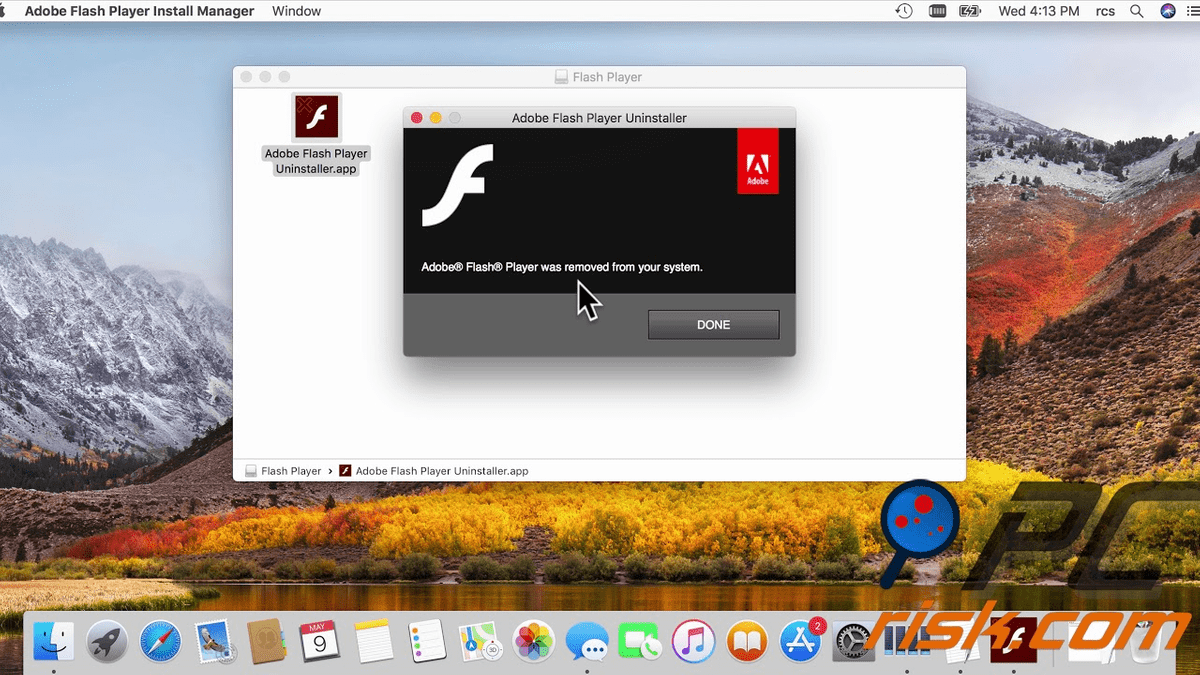Expand the Flash Player breadcrumb in the path bar
Image resolution: width=1200 pixels, height=675 pixels.
tap(291, 470)
